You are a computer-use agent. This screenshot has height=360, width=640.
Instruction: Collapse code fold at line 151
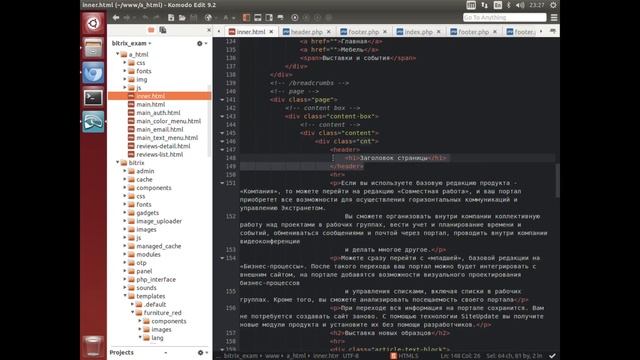coord(222,183)
